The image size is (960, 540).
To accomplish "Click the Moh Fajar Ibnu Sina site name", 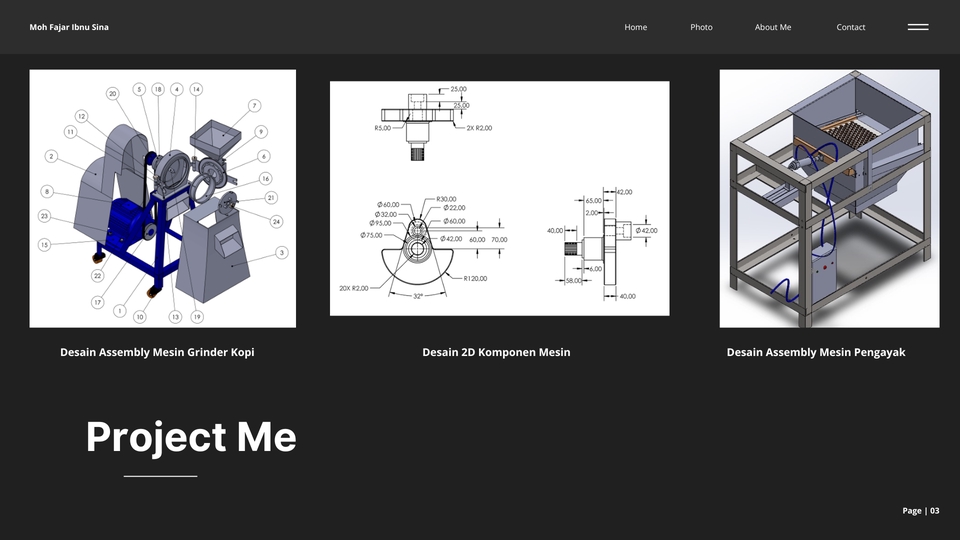I will pyautogui.click(x=69, y=27).
